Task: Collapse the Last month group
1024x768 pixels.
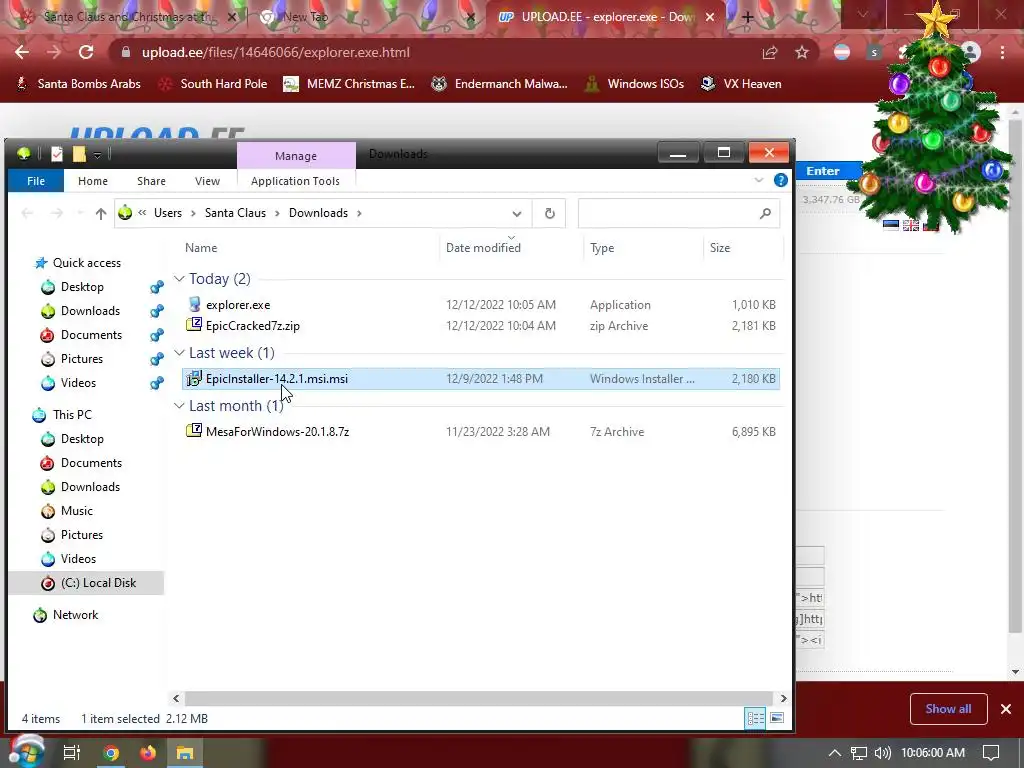Action: tap(179, 406)
